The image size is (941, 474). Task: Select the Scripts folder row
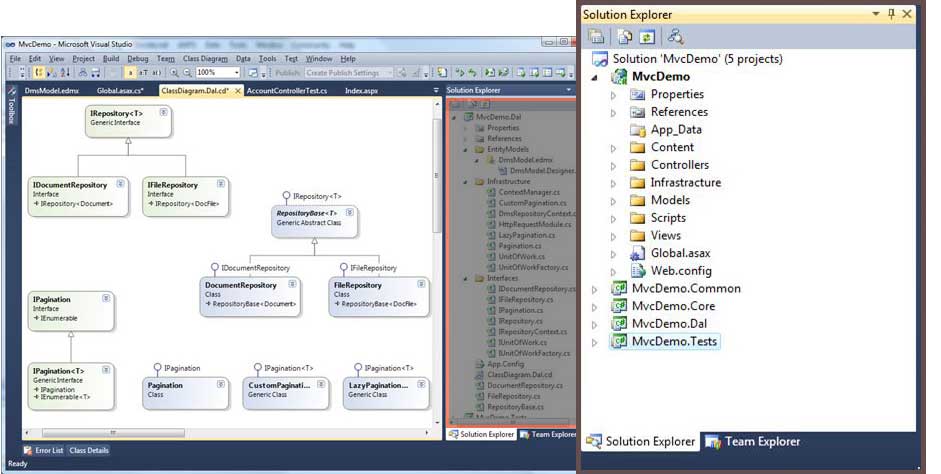tap(668, 218)
